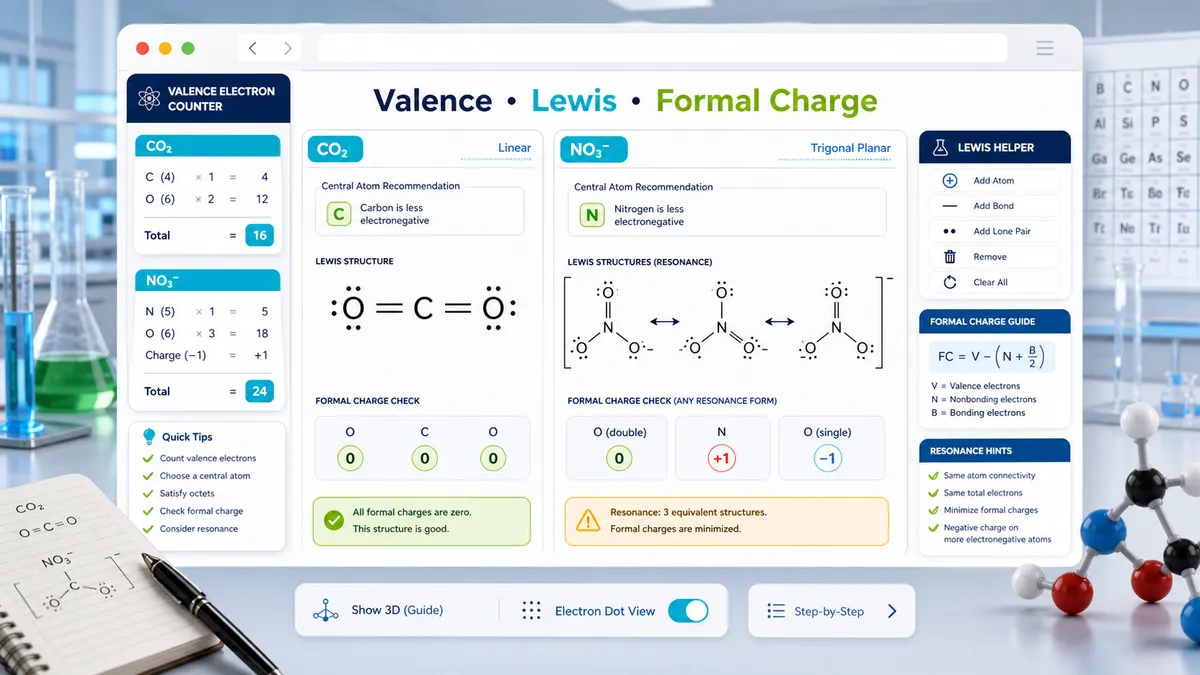Check 'Same atom connectivity' hint
Image resolution: width=1200 pixels, height=675 pixels.
click(x=934, y=476)
